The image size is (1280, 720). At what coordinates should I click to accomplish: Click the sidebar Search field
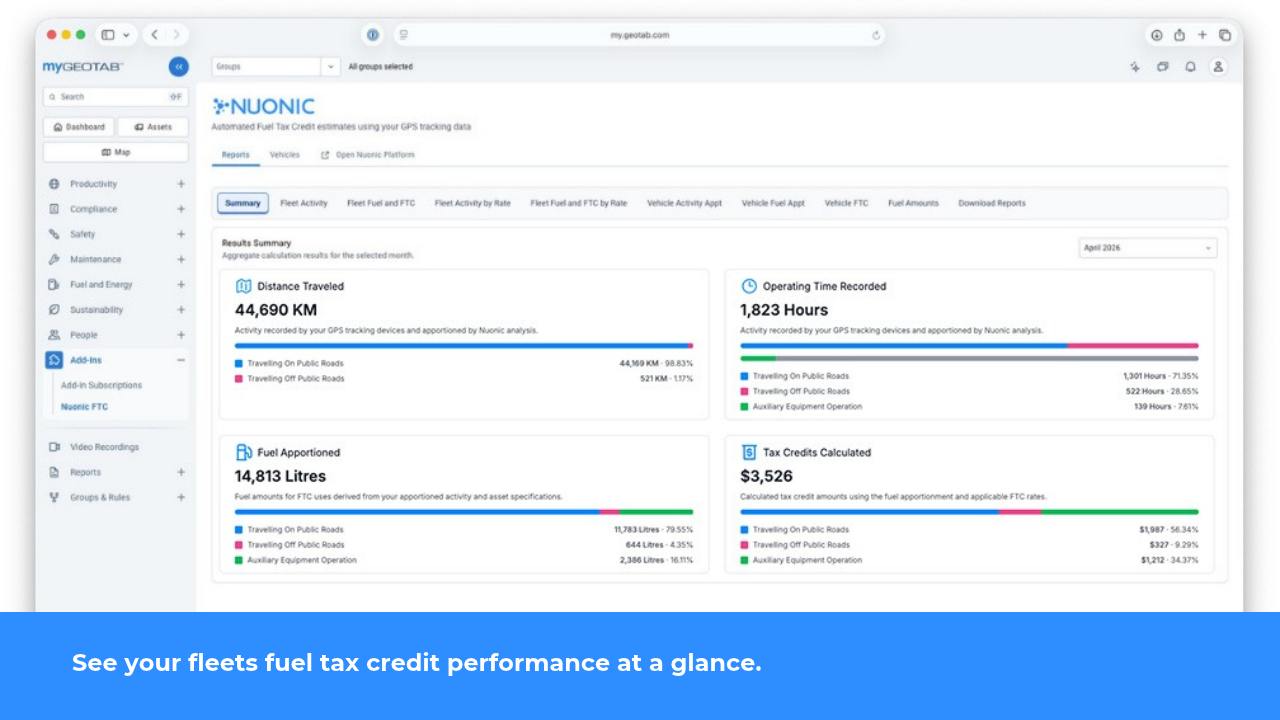pyautogui.click(x=116, y=97)
